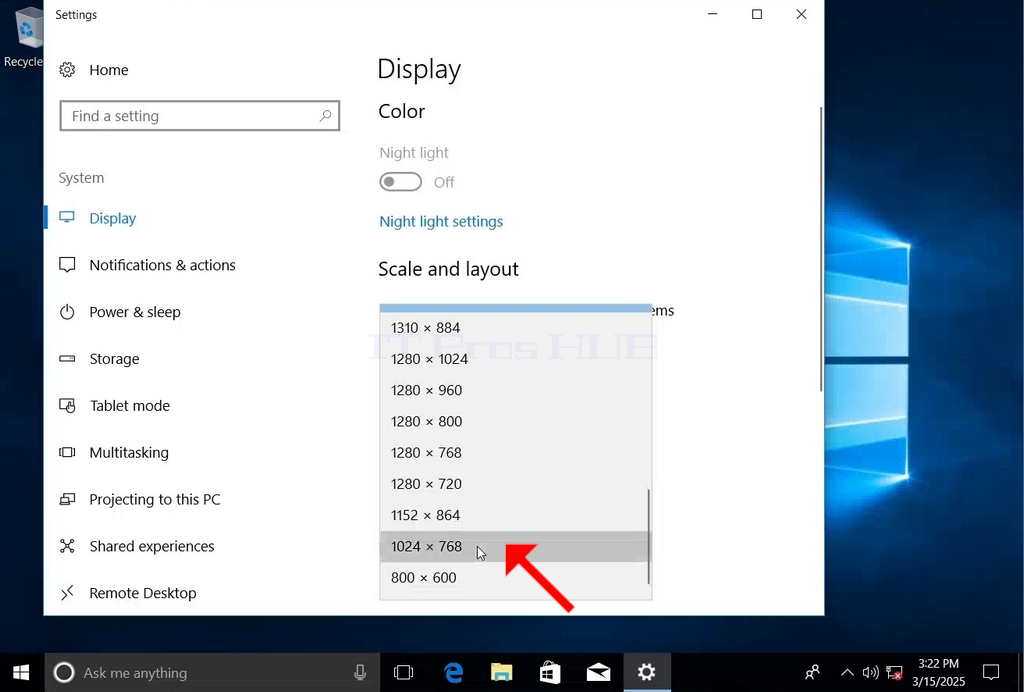1024x692 pixels.
Task: Open Remote Desktop settings
Action: tap(142, 593)
